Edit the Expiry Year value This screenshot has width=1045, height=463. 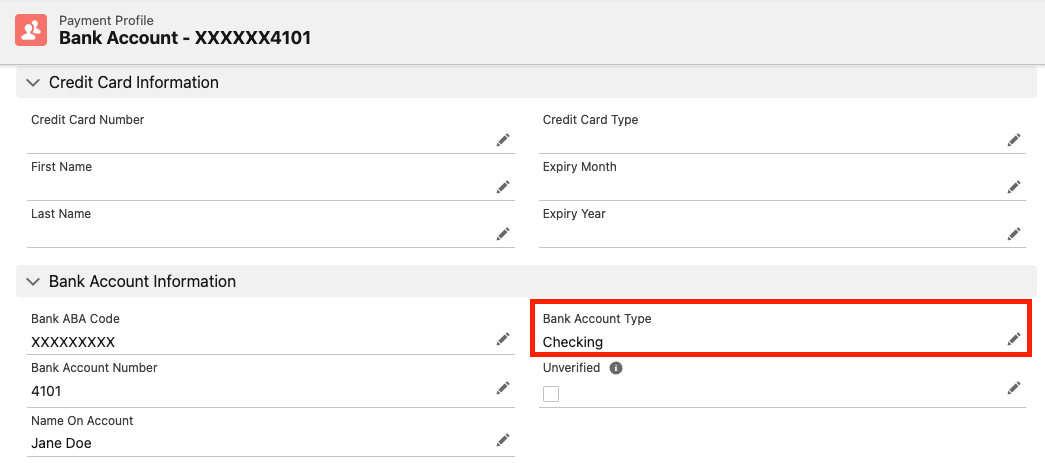[x=1014, y=234]
